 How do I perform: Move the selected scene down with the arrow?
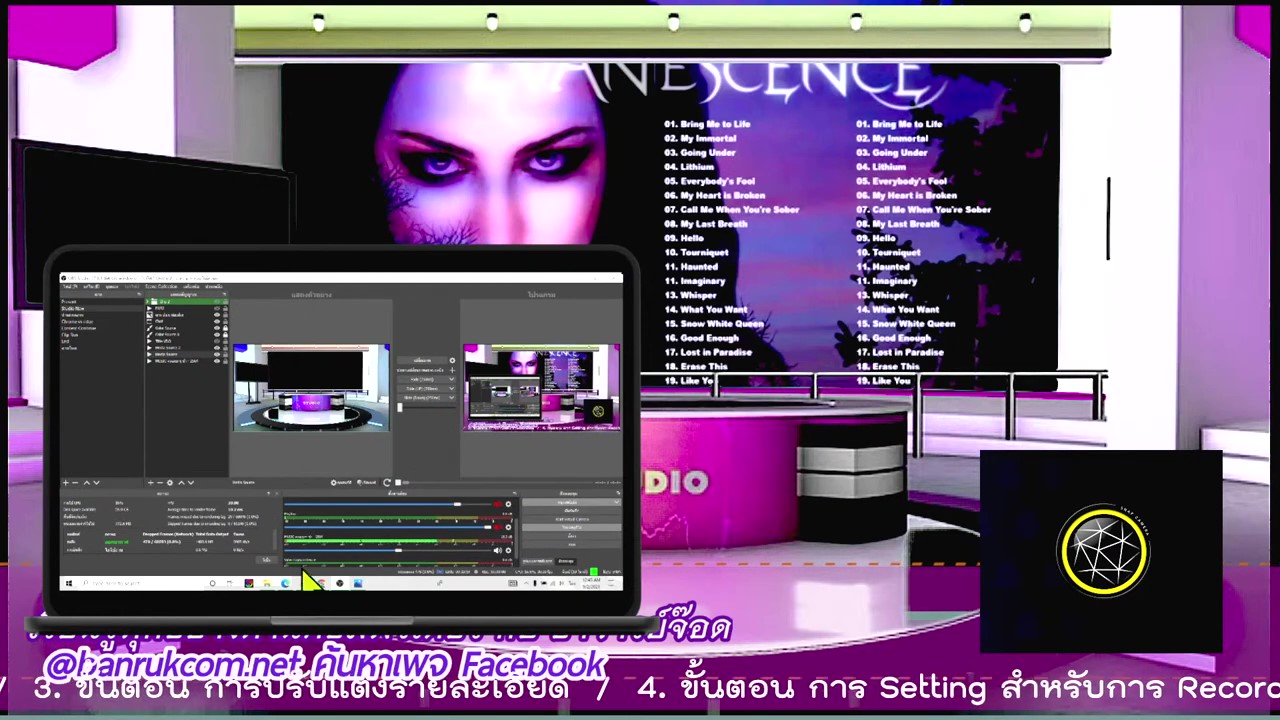click(x=96, y=483)
